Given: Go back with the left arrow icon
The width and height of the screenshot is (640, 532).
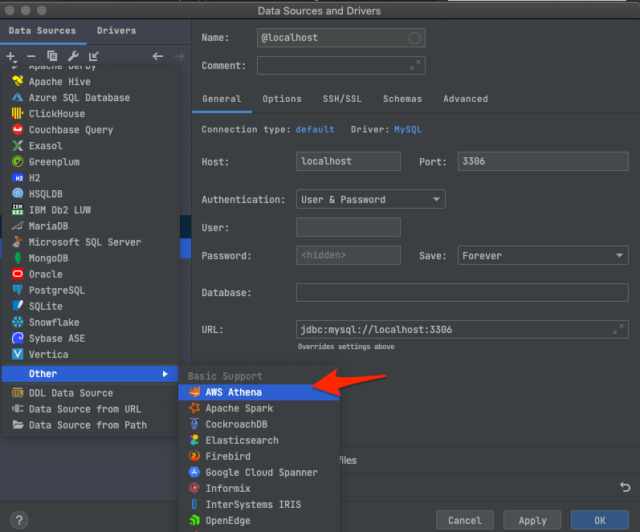Looking at the screenshot, I should pos(158,56).
